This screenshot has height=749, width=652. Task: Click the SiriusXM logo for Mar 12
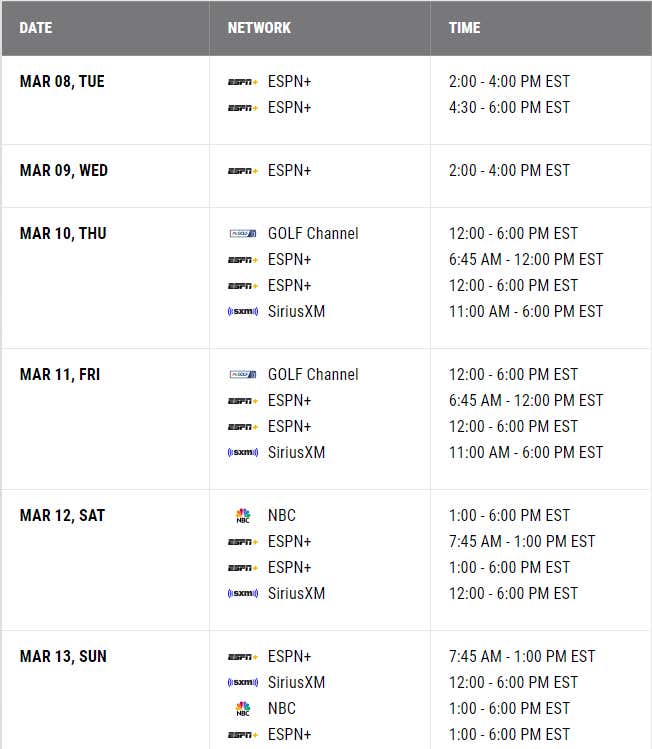point(243,593)
